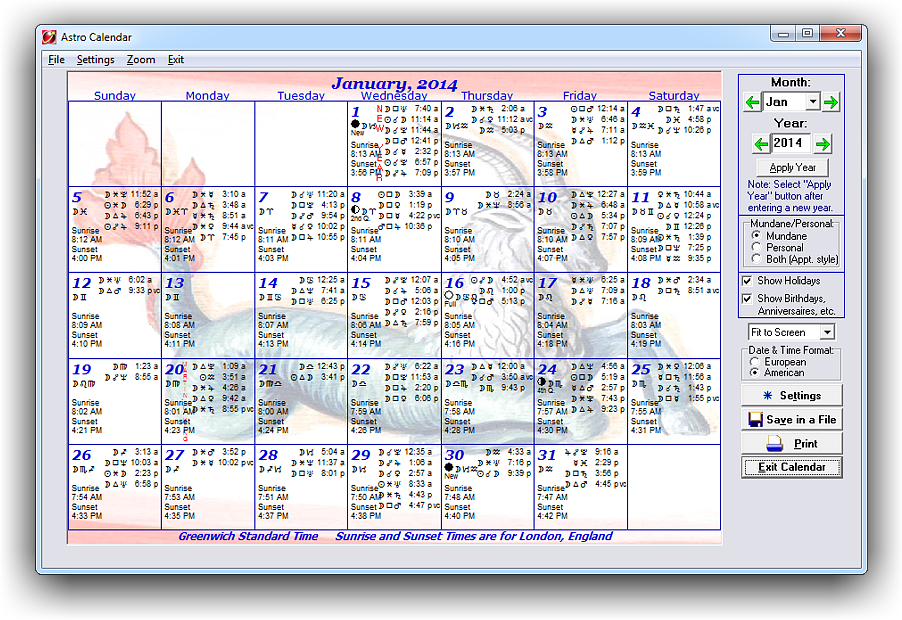Image resolution: width=902 pixels, height=620 pixels.
Task: Click the Astro Calendar app icon in title bar
Action: pyautogui.click(x=49, y=37)
